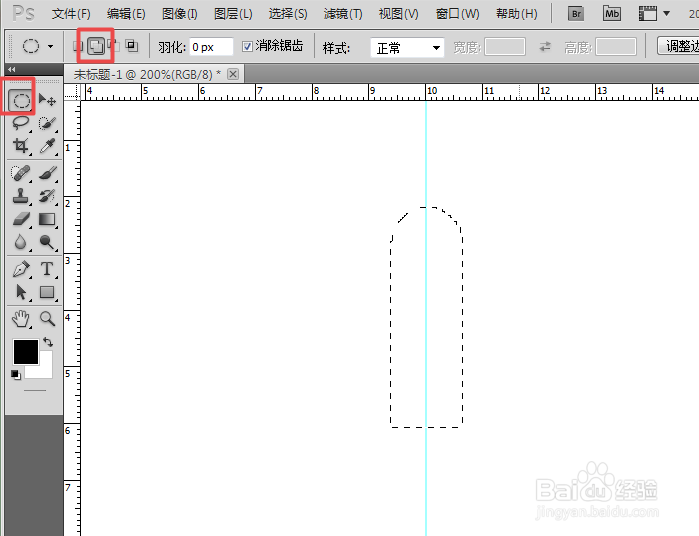This screenshot has width=699, height=536.
Task: Open the tool preset picker dropdown
Action: (x=50, y=46)
